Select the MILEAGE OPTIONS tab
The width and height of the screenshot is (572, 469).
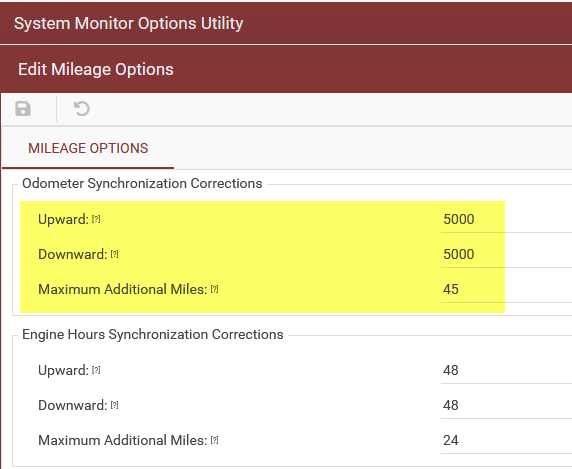pos(88,148)
